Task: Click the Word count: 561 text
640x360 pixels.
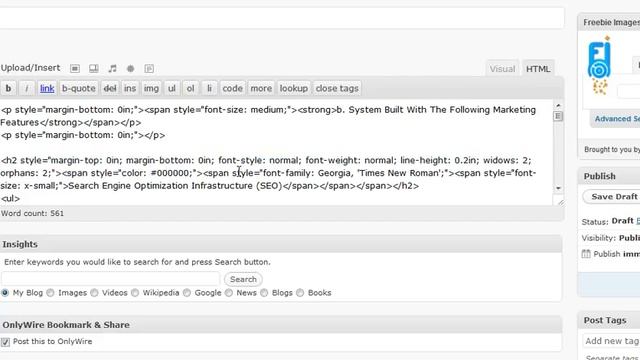Action: (32, 213)
